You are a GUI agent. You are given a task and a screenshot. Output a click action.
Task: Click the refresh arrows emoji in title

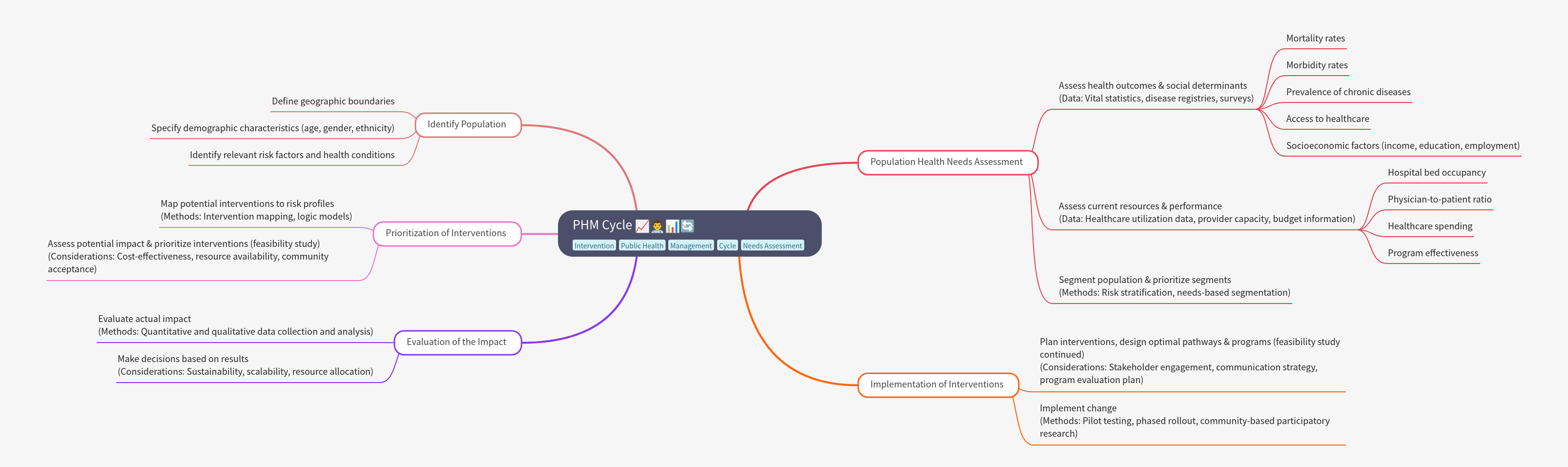[x=687, y=225]
